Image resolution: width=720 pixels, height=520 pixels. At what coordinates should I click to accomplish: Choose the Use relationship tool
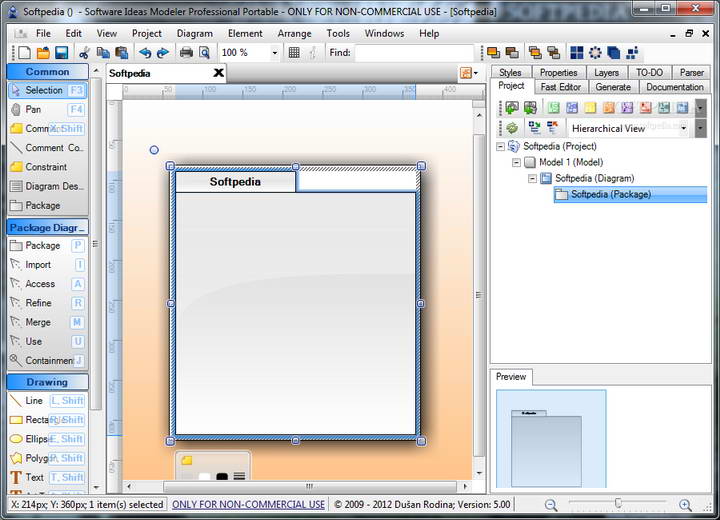pyautogui.click(x=47, y=342)
